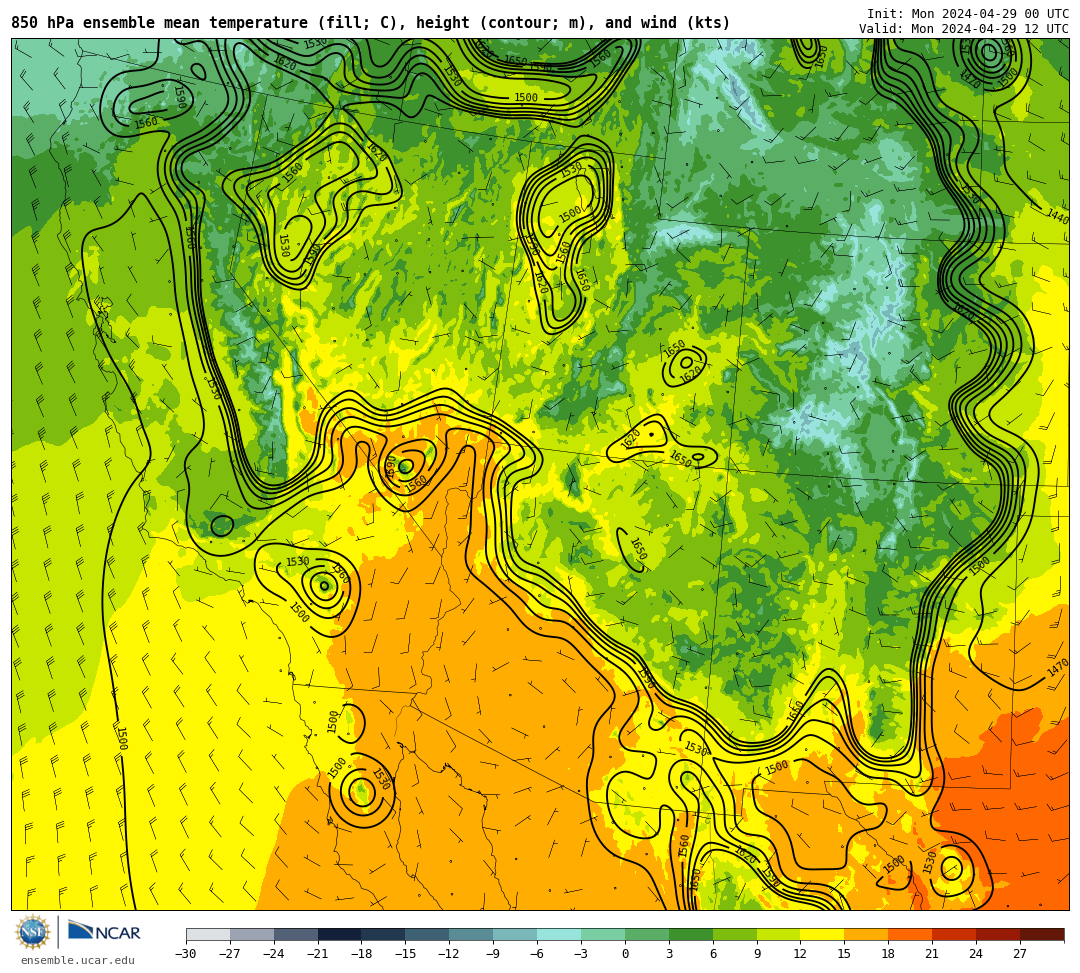Pick the dark green 3 to 6 swatch
This screenshot has height=973, width=1080.
[691, 934]
